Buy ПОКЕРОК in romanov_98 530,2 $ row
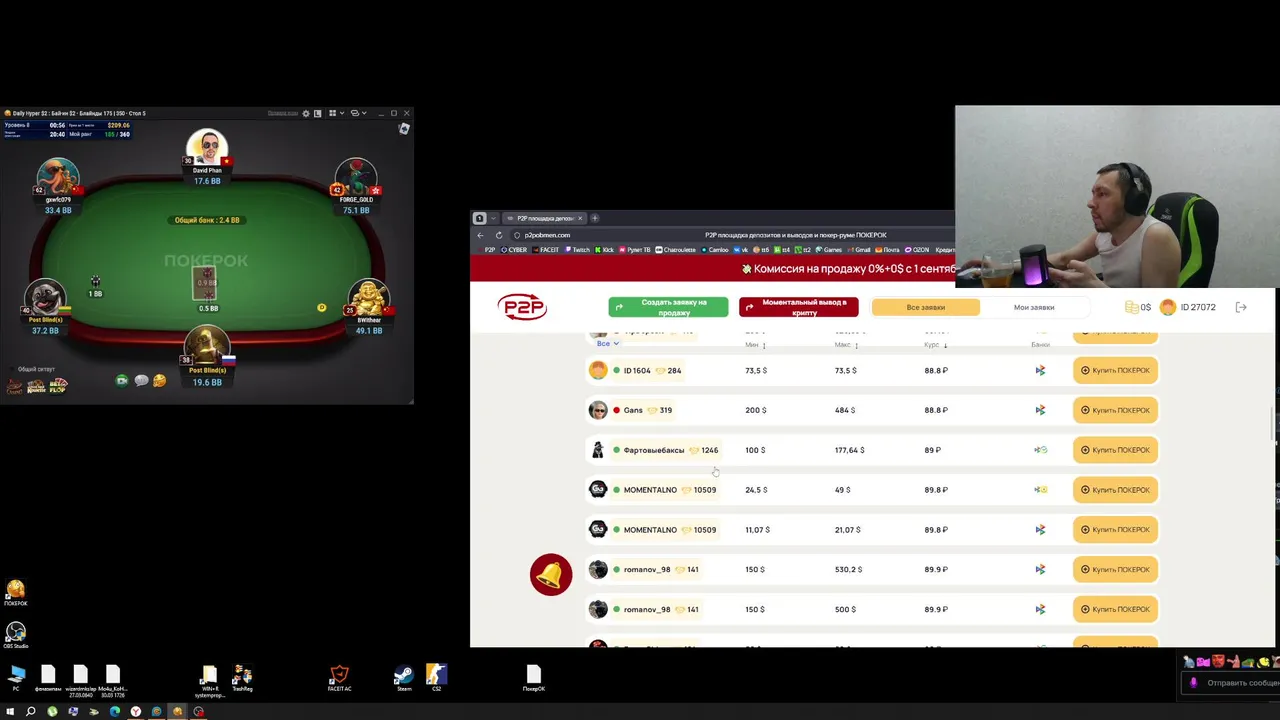This screenshot has height=720, width=1280. pyautogui.click(x=1115, y=569)
